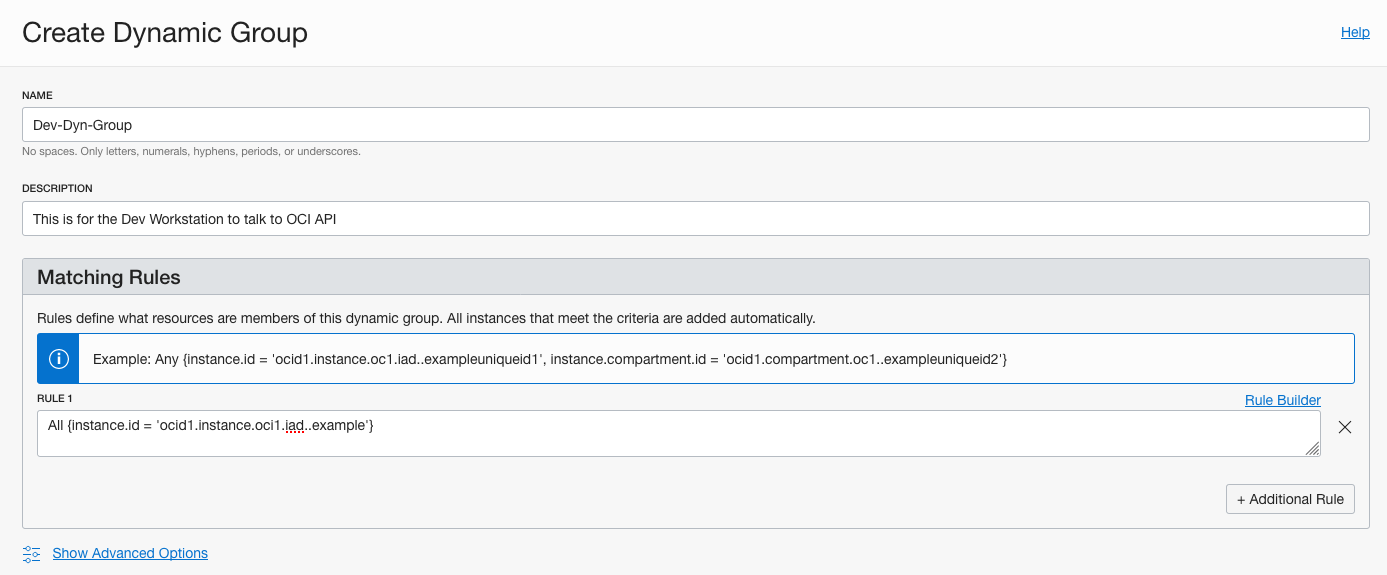Click the Name field containing Dev-Dyn-Group
This screenshot has width=1387, height=575.
click(695, 125)
